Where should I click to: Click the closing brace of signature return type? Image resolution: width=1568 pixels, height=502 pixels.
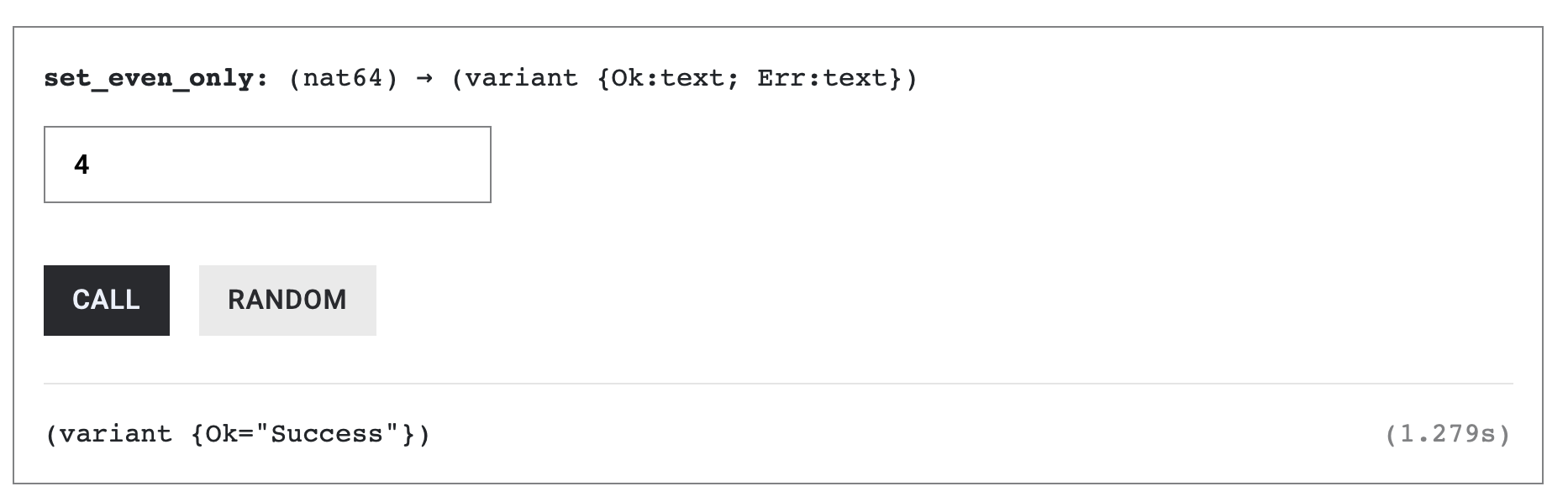(x=896, y=79)
